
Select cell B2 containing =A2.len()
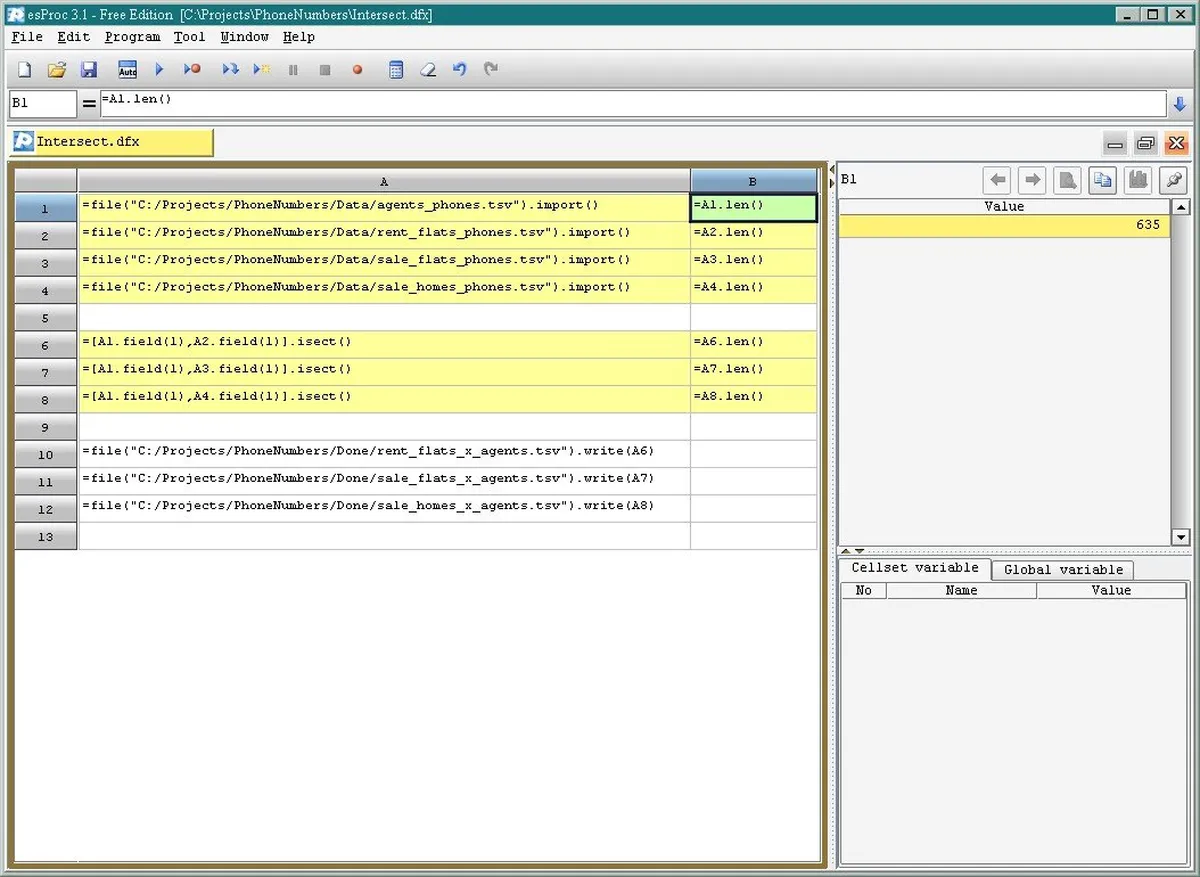coord(753,236)
